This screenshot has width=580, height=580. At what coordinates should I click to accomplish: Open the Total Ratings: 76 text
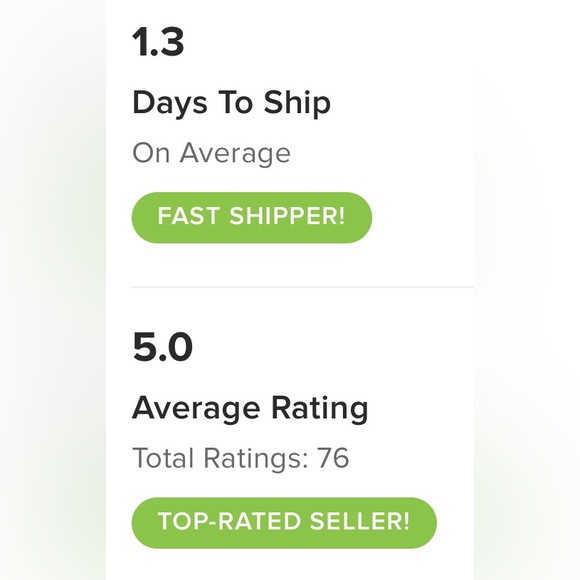[x=240, y=458]
